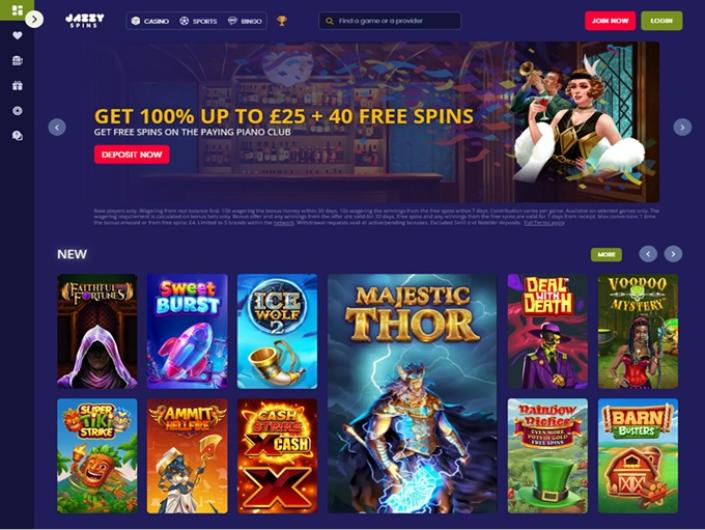This screenshot has height=530, width=705.
Task: Show previous banner slide with left arrow
Action: pyautogui.click(x=57, y=127)
